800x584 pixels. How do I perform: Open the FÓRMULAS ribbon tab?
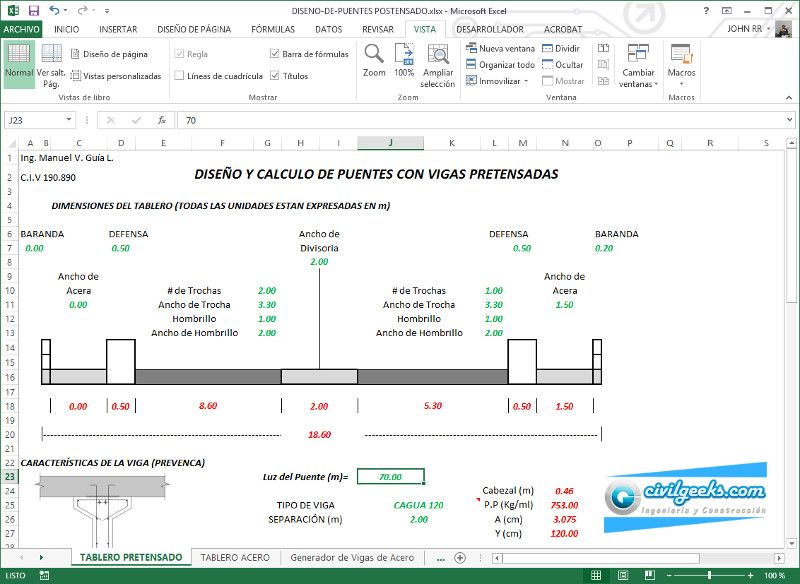(273, 30)
